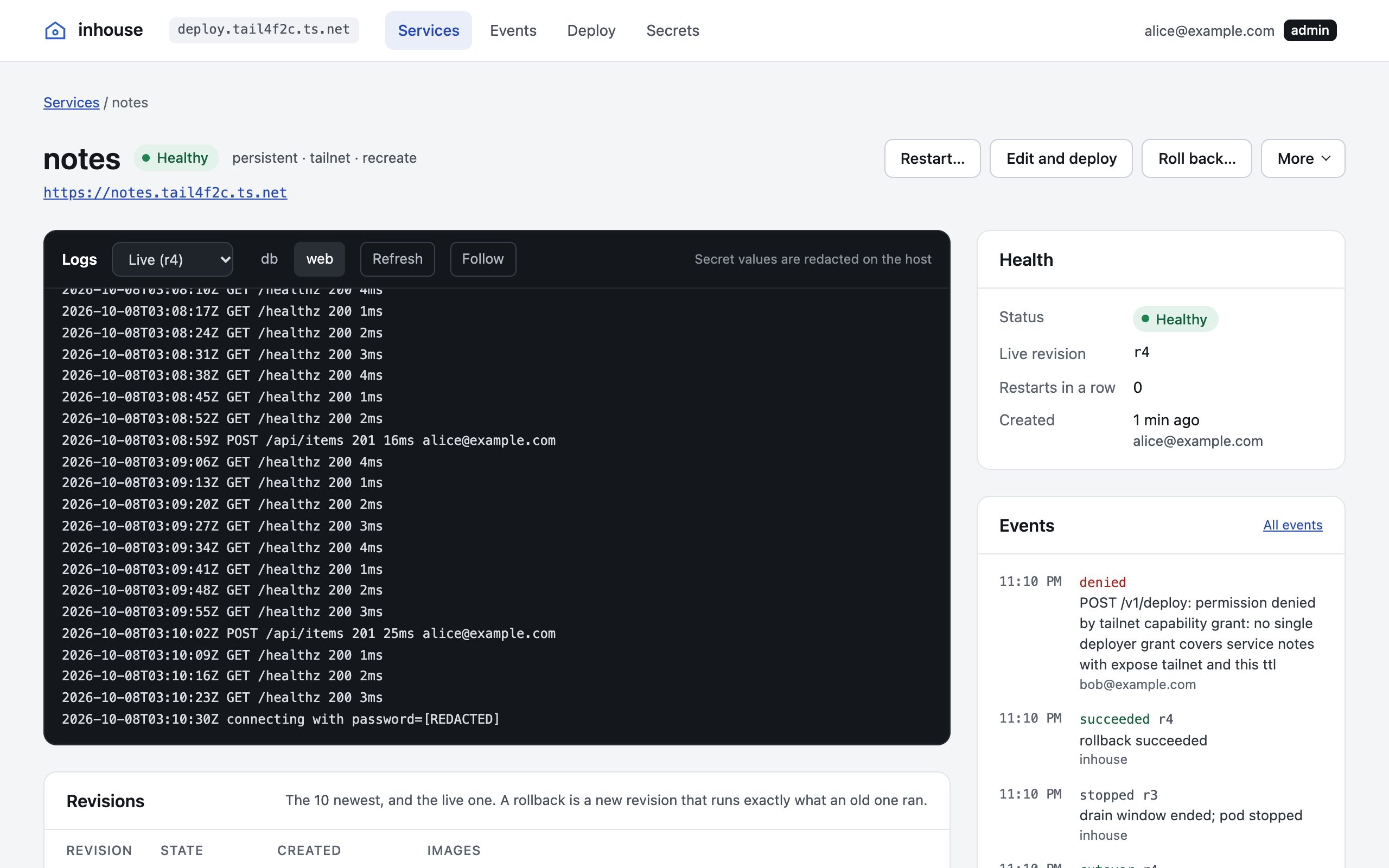Image resolution: width=1389 pixels, height=868 pixels.
Task: Click the 03:10:02Z POST /api/items log line
Action: (309, 634)
